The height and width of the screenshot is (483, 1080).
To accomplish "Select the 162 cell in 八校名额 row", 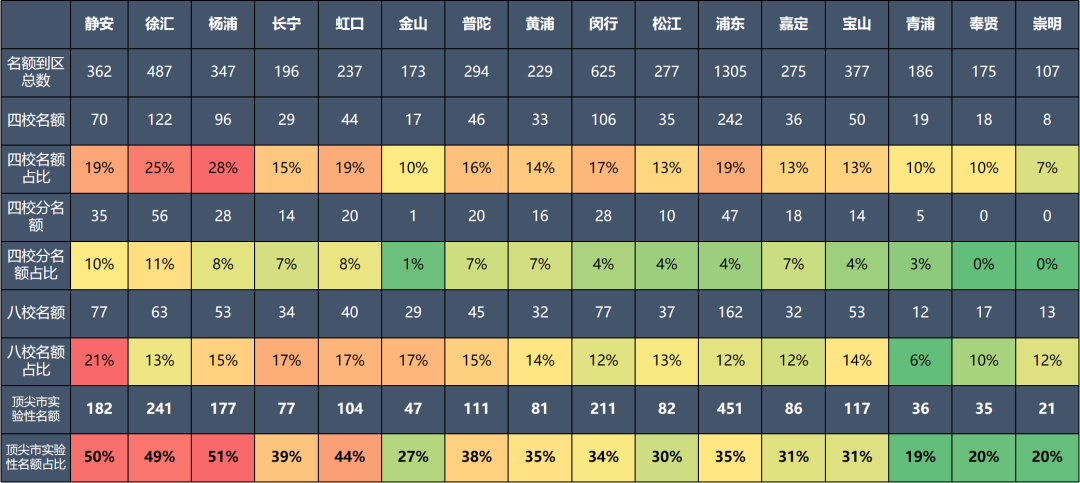I will tap(729, 312).
